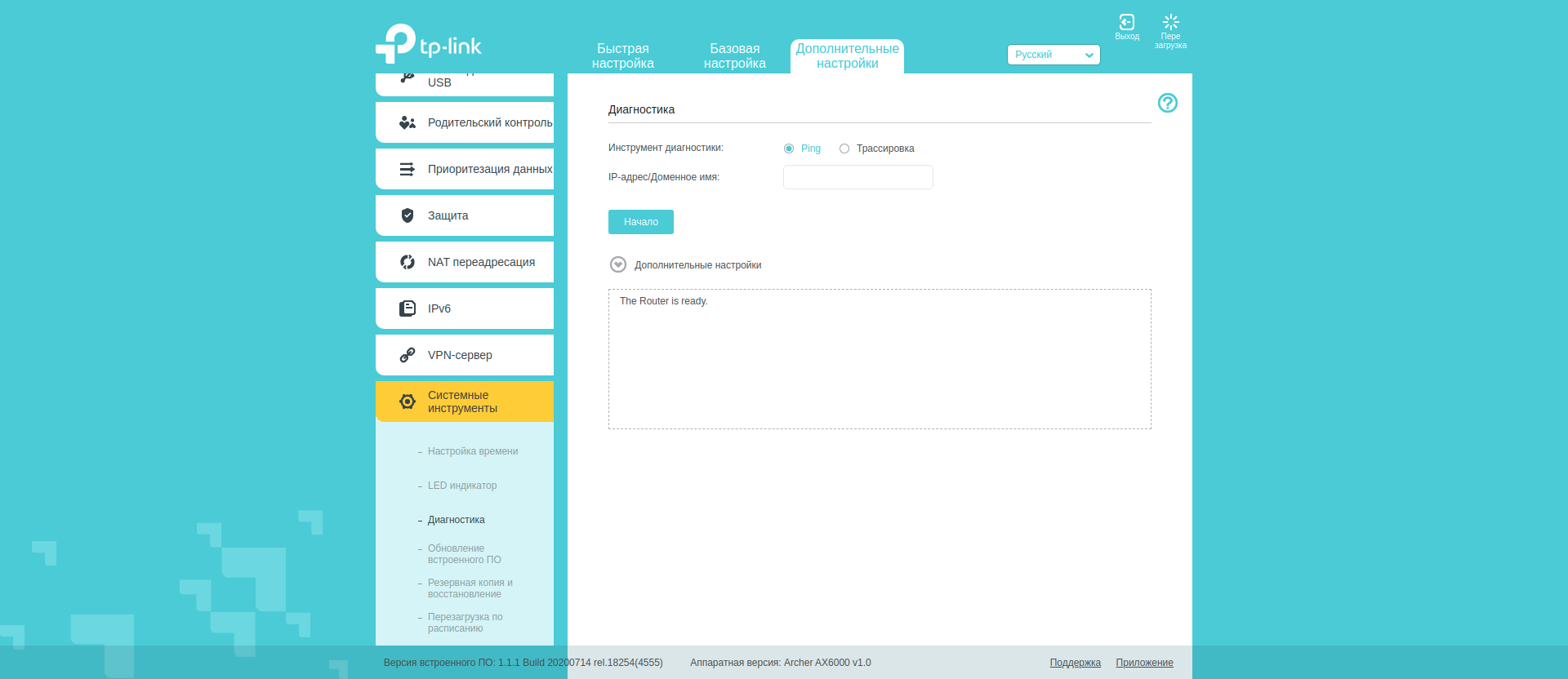Open Приоритезация данных menu section
Image resolution: width=1568 pixels, height=679 pixels.
point(489,169)
